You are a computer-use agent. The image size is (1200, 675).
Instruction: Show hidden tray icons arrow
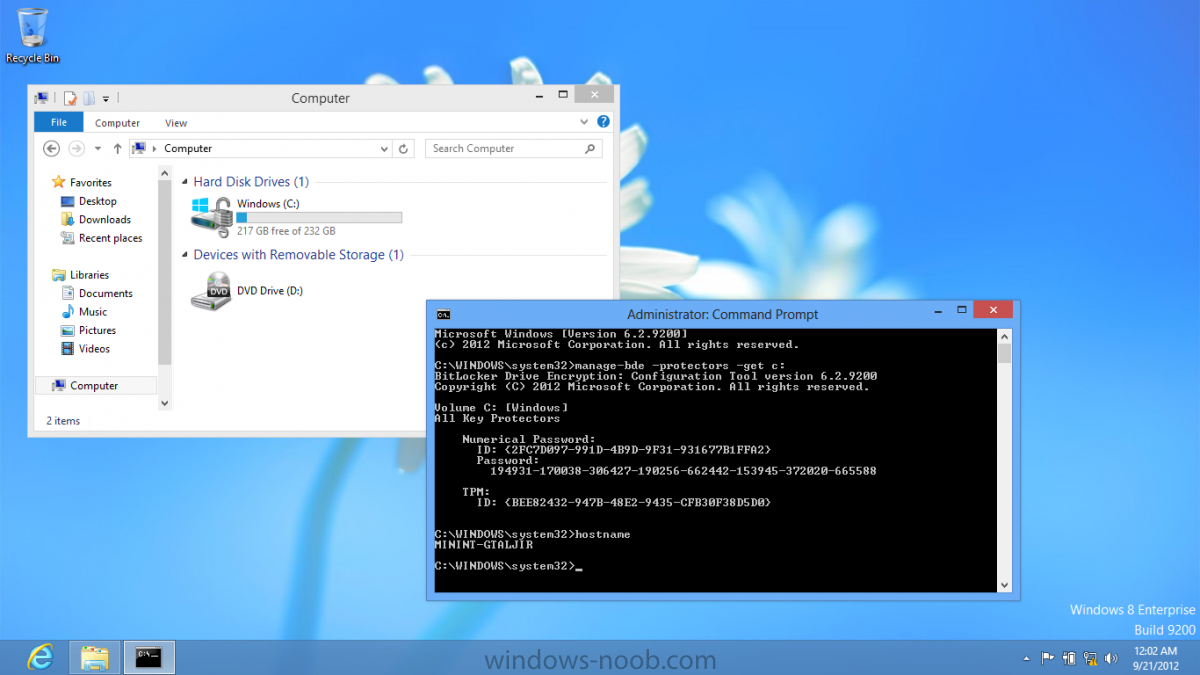[1027, 659]
